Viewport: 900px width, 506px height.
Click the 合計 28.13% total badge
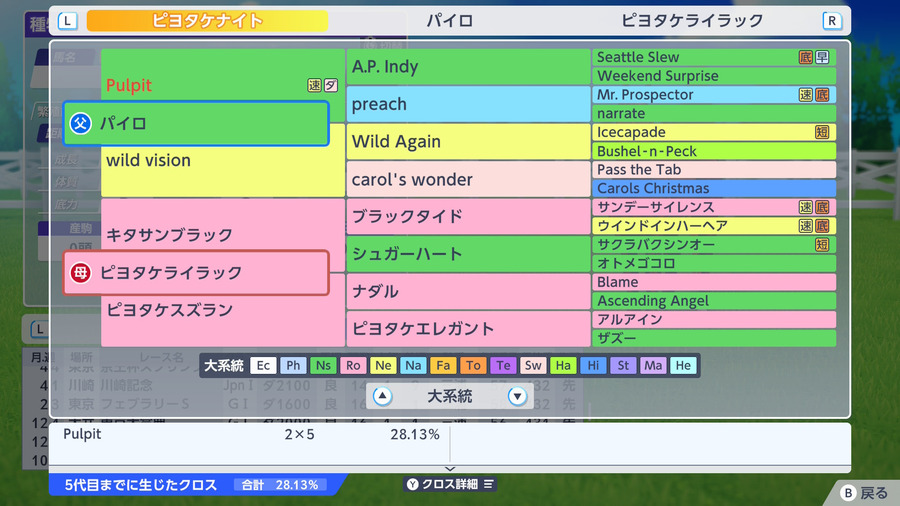point(281,485)
